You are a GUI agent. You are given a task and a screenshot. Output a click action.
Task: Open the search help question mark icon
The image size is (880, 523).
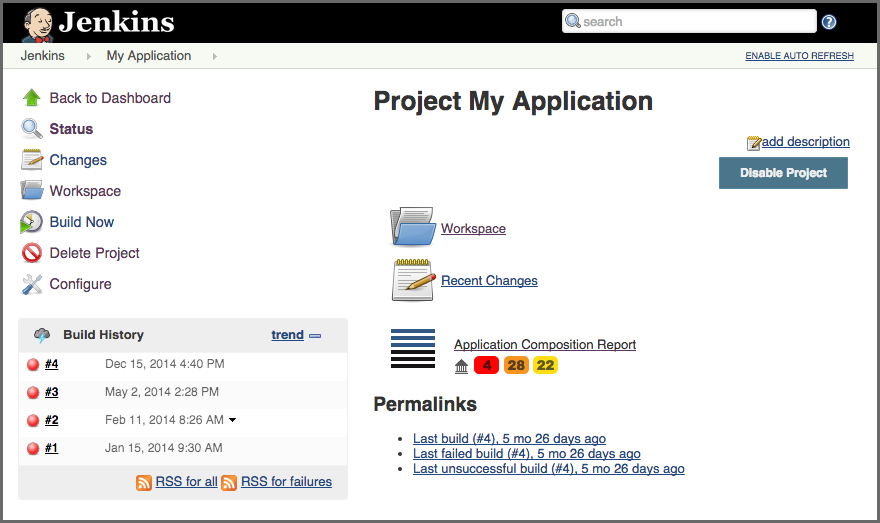click(x=829, y=22)
